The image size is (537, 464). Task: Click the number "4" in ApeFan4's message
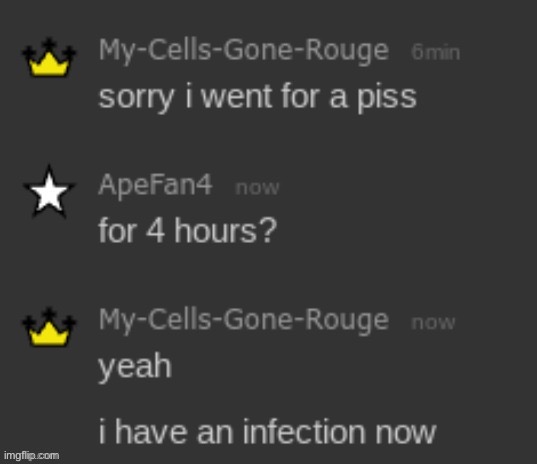[155, 231]
